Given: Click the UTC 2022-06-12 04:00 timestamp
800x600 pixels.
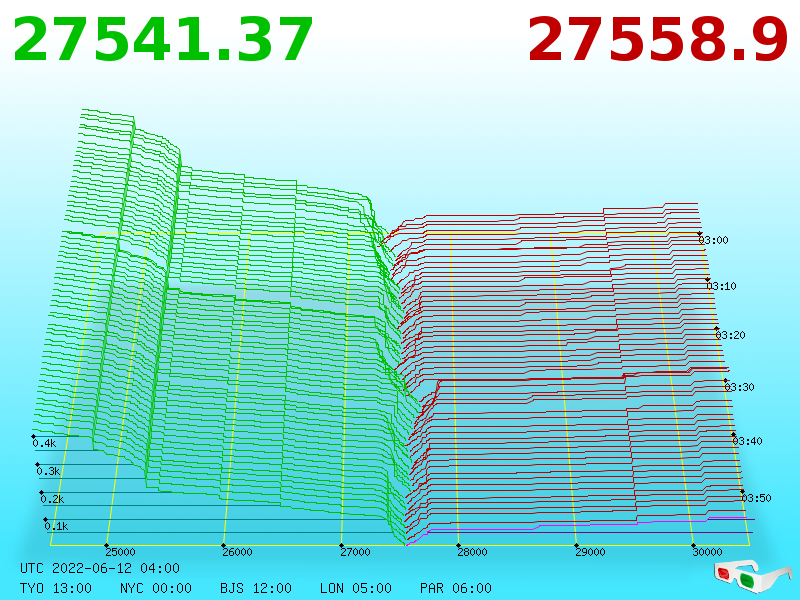Looking at the screenshot, I should [100, 568].
